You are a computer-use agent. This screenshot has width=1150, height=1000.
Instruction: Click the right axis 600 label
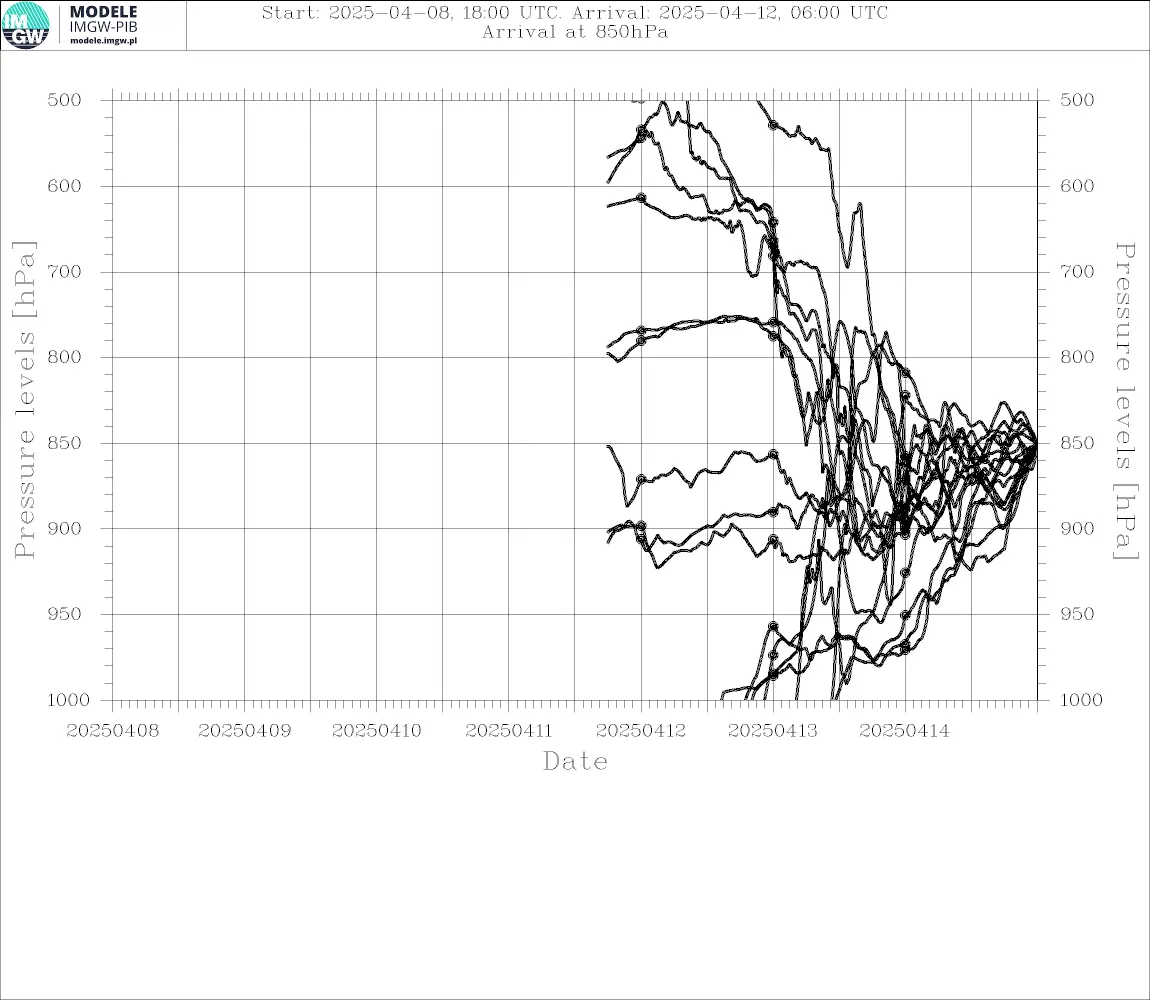1077,186
